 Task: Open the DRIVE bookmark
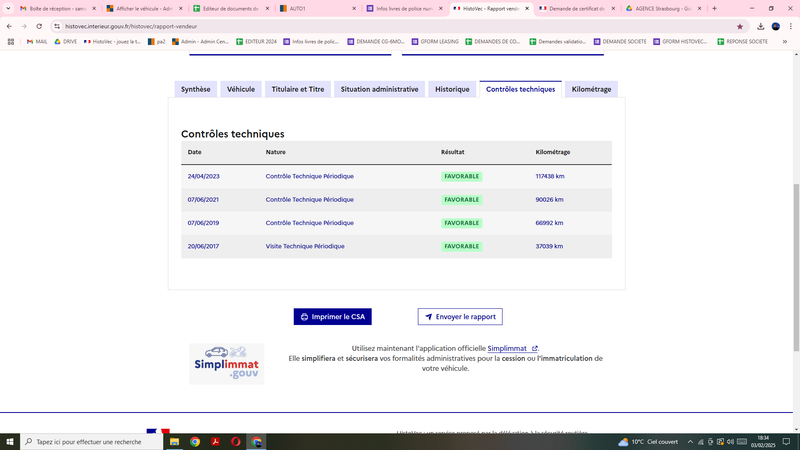coord(65,42)
